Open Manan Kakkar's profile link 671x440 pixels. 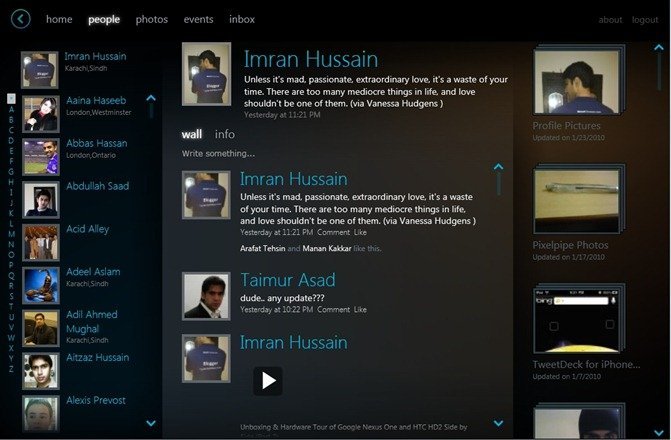[327, 248]
